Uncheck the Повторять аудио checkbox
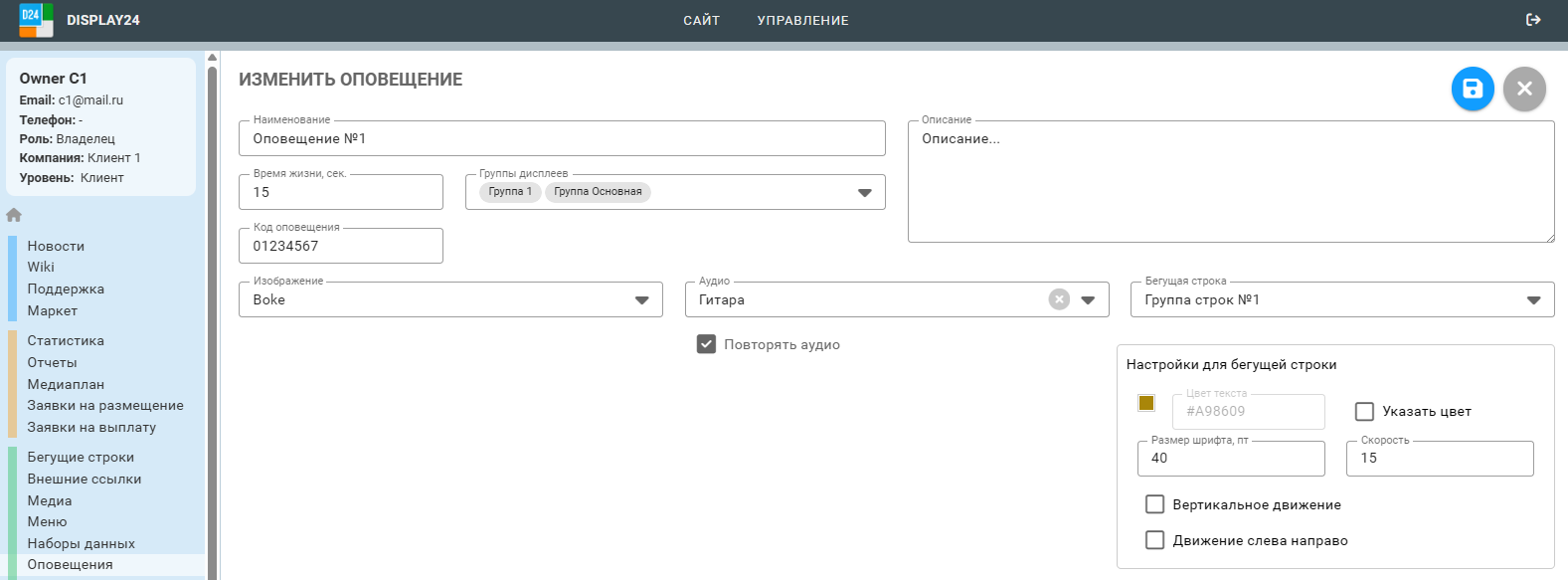The height and width of the screenshot is (580, 1568). 707,344
